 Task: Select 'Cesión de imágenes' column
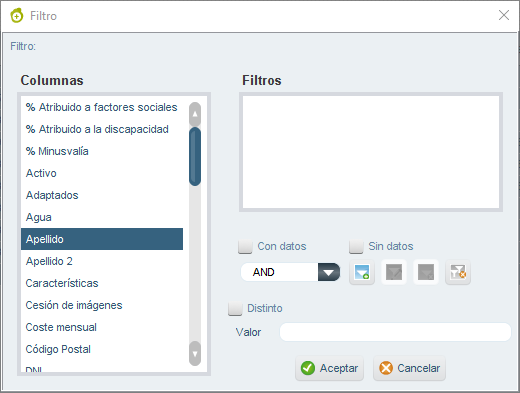click(x=102, y=305)
